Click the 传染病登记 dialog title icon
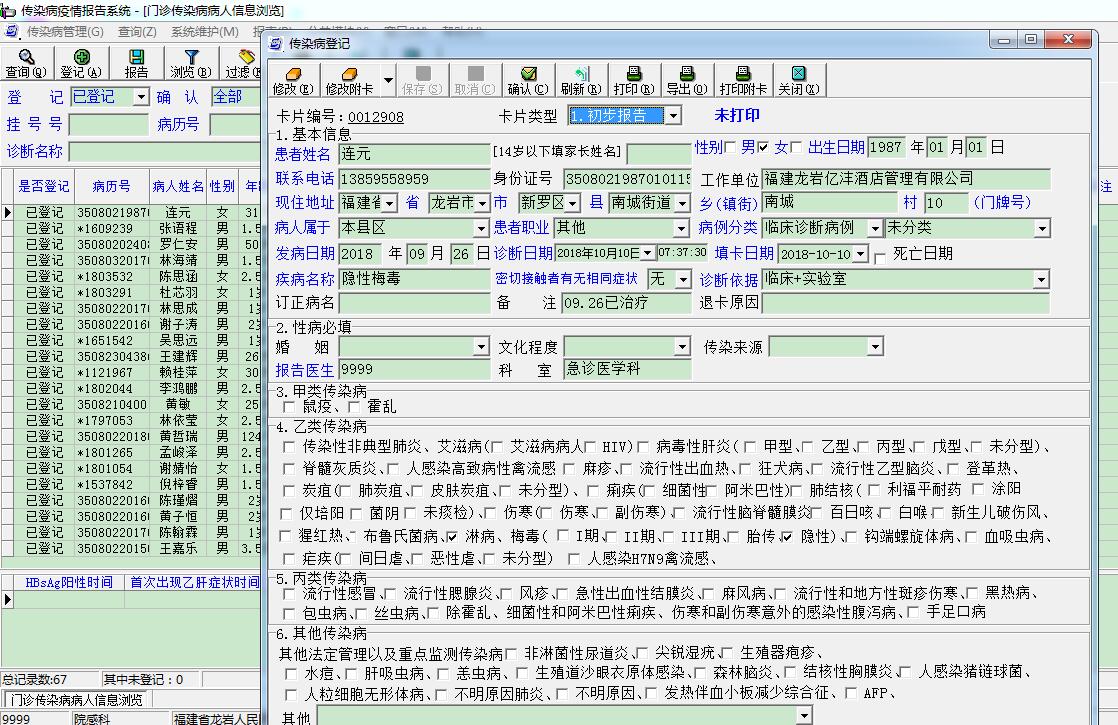This screenshot has width=1118, height=725. point(275,43)
